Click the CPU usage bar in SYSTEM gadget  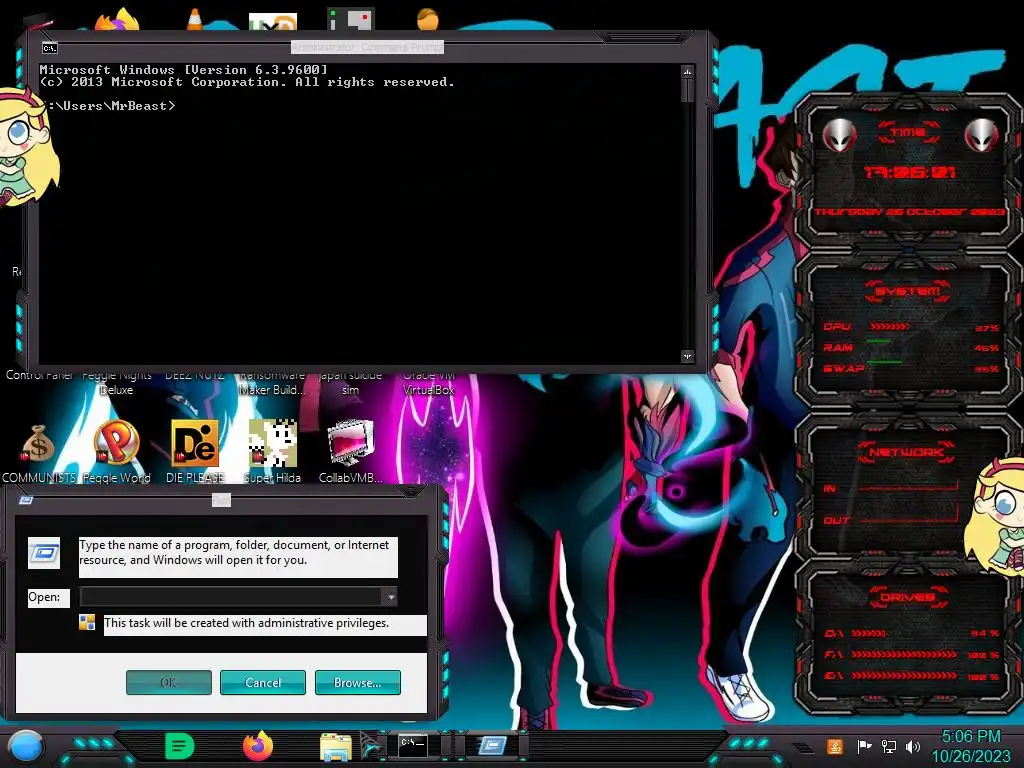click(x=889, y=327)
